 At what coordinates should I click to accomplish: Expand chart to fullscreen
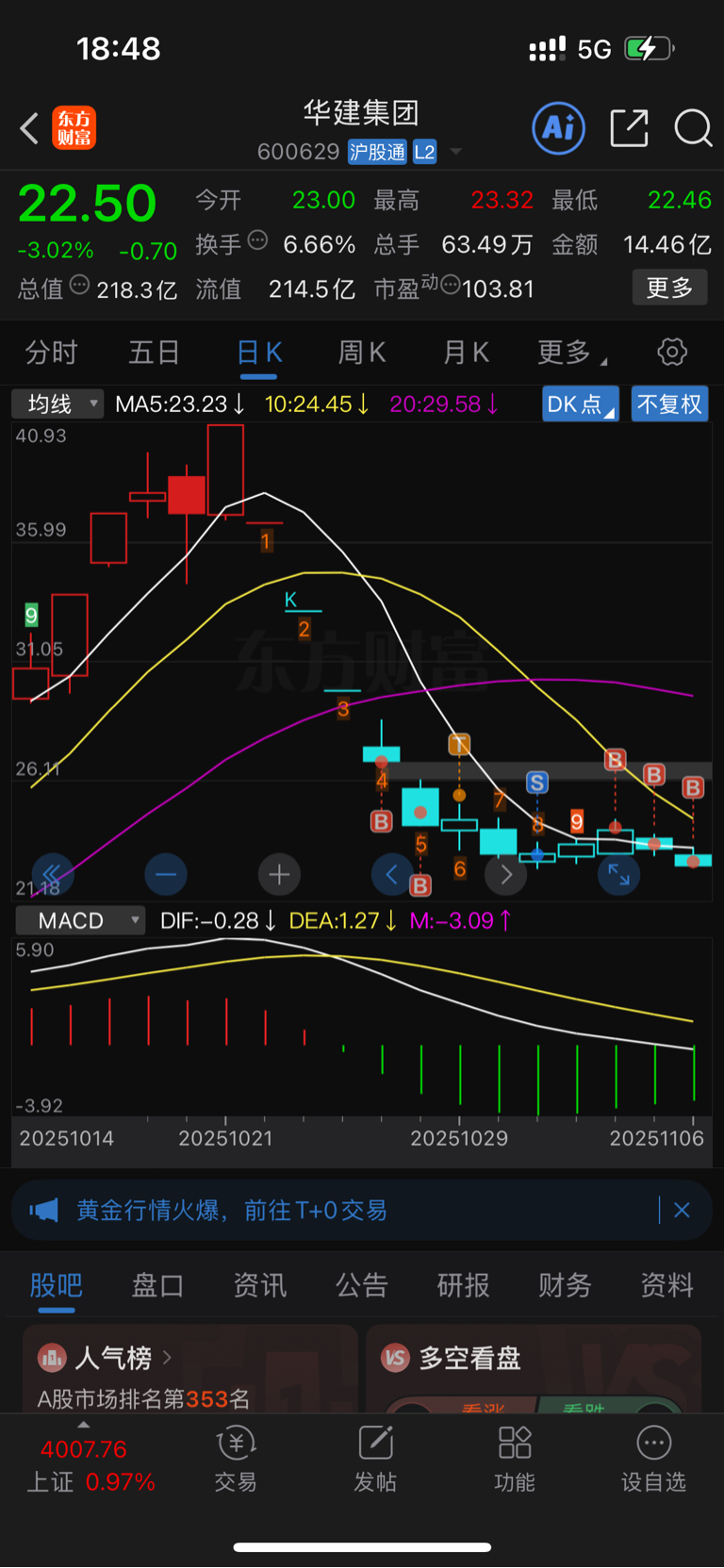point(619,875)
